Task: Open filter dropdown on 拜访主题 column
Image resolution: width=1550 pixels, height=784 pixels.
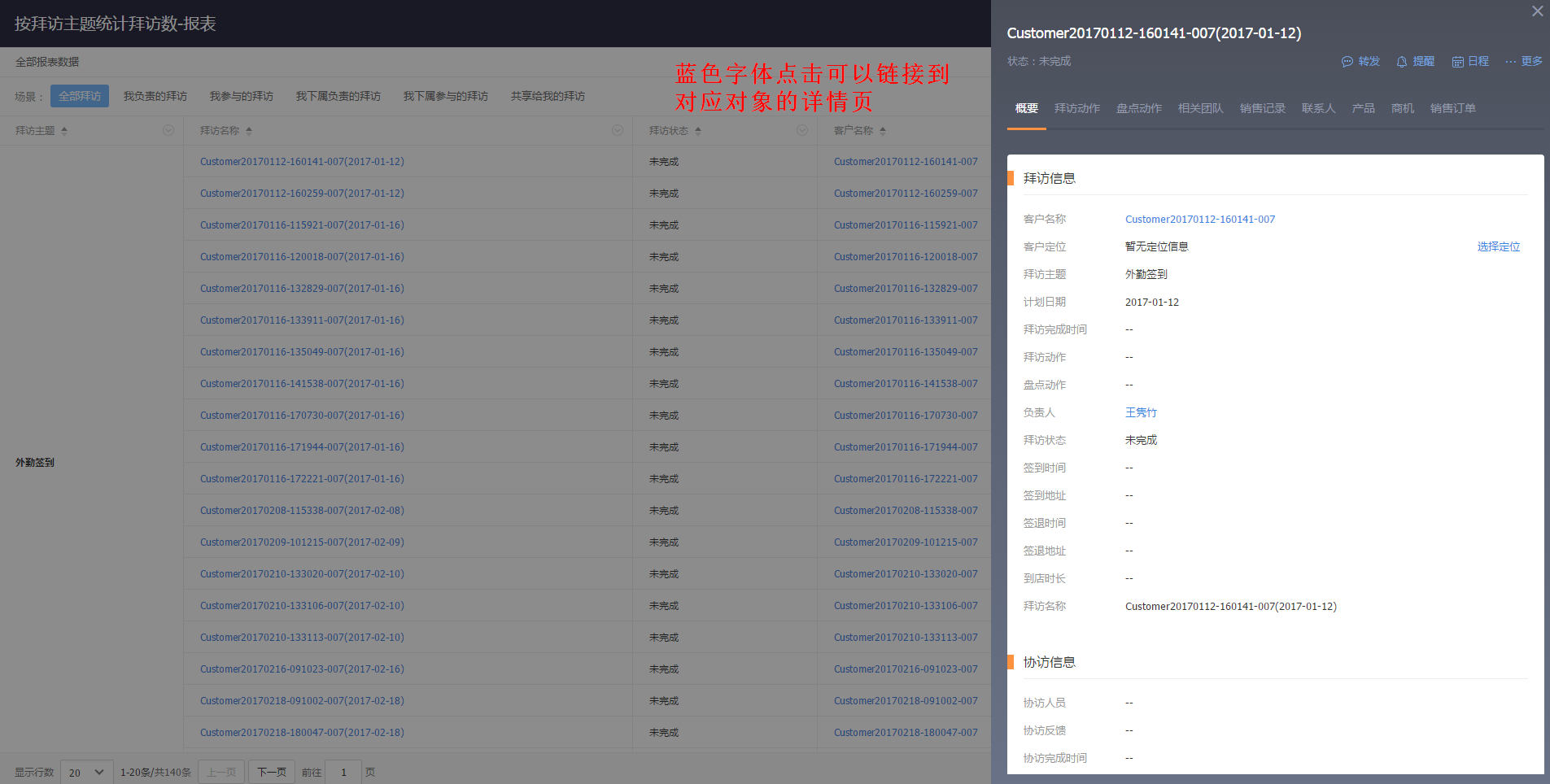Action: 168,130
